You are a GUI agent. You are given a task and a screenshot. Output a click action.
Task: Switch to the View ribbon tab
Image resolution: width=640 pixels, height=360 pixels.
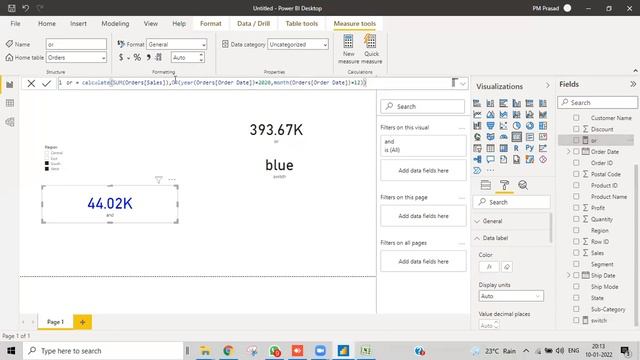tap(151, 24)
